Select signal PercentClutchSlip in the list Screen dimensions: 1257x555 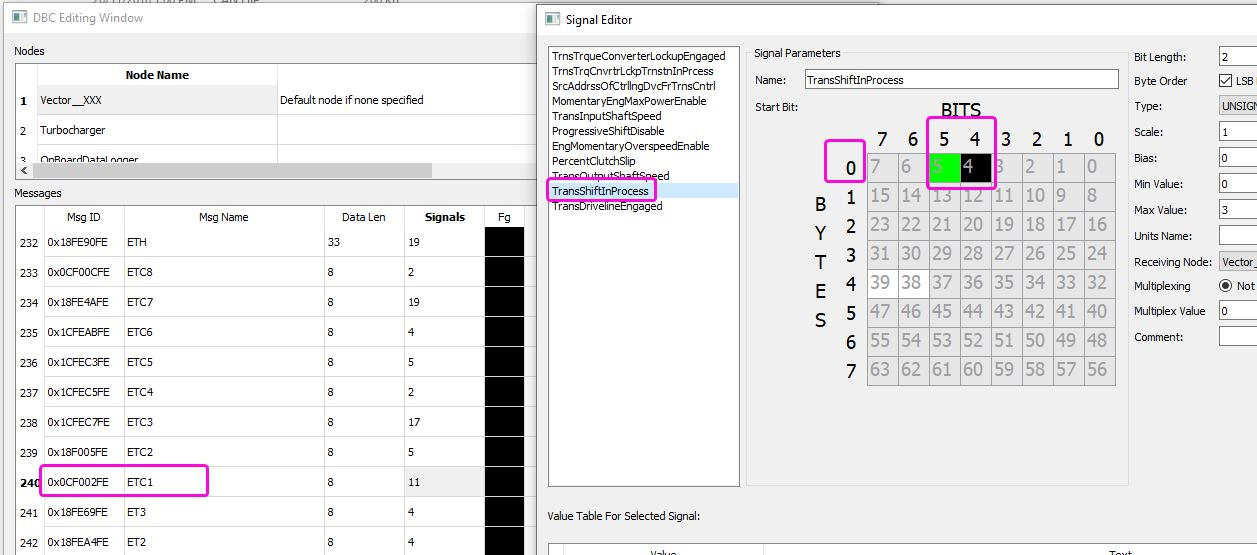[593, 161]
